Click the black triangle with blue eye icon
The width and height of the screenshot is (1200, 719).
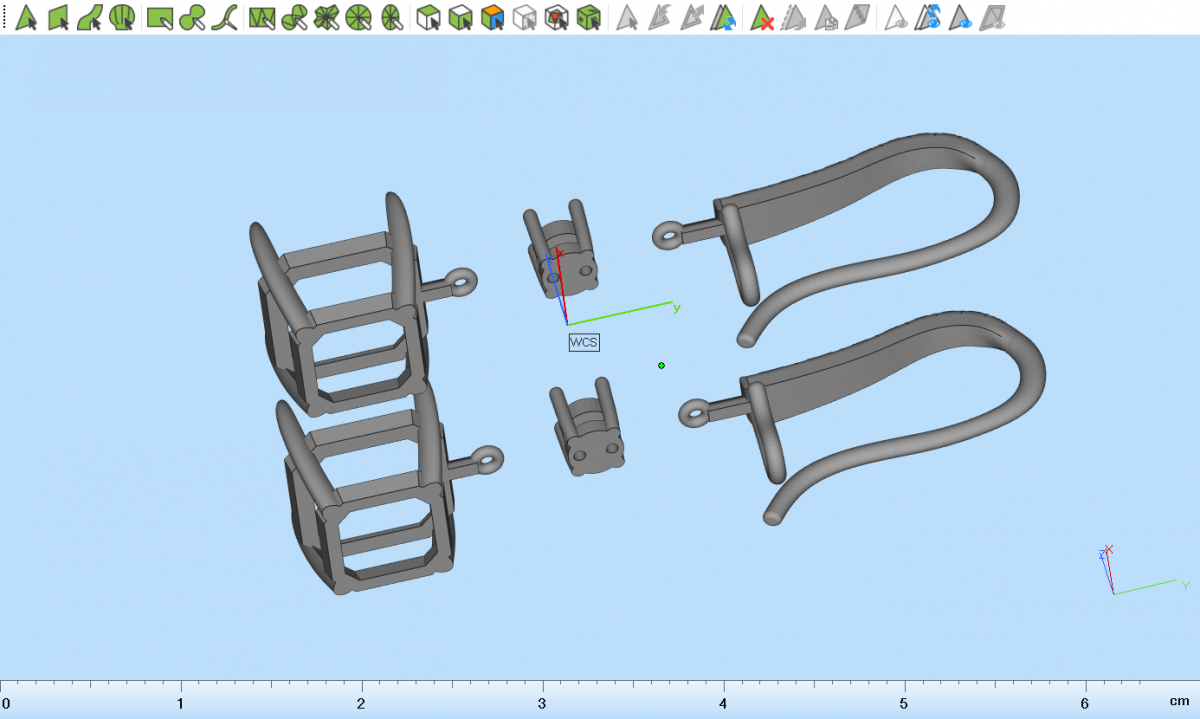click(x=961, y=17)
